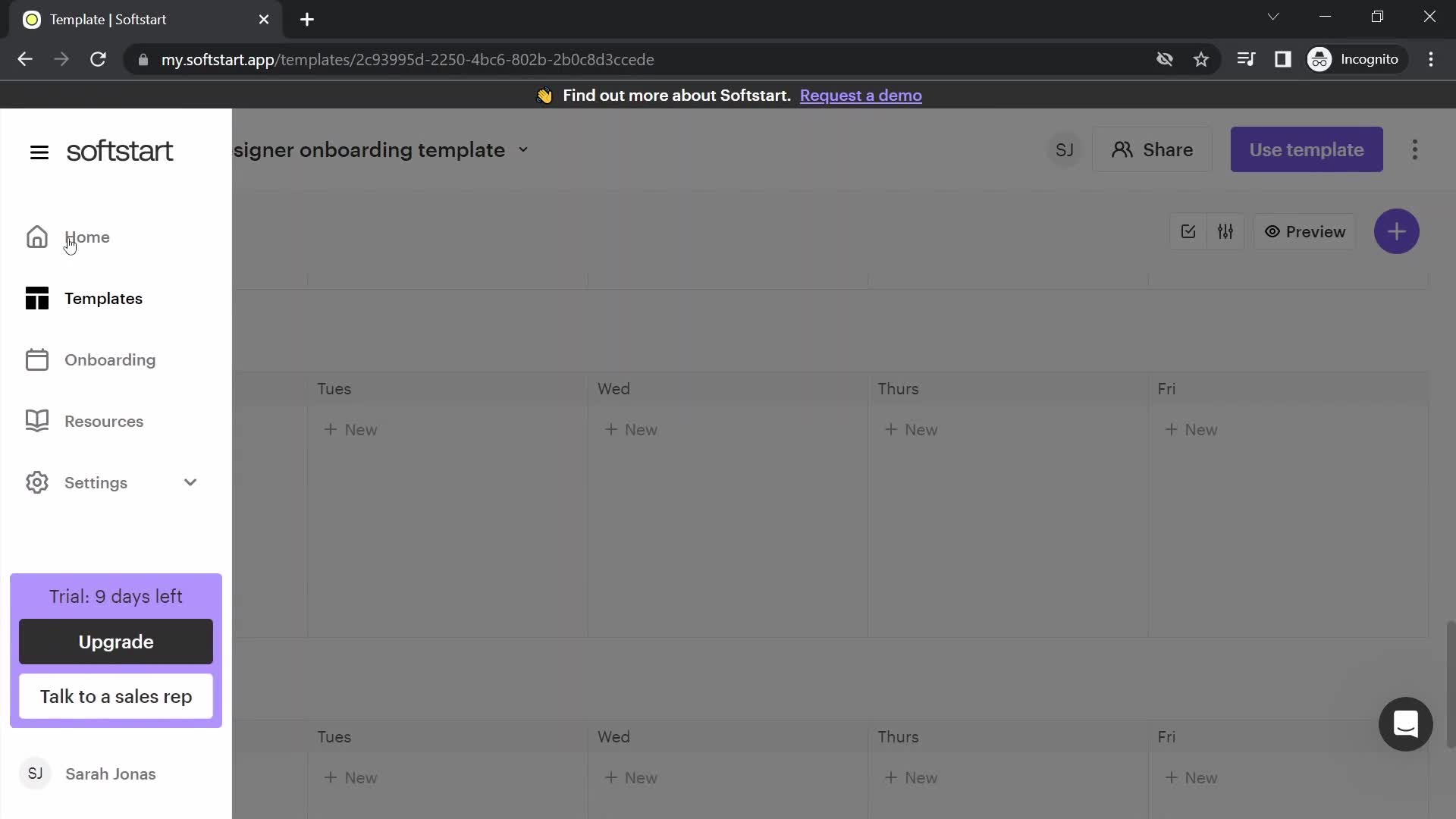Click the Upgrade button
Screen dimensions: 1456x819
tap(116, 642)
